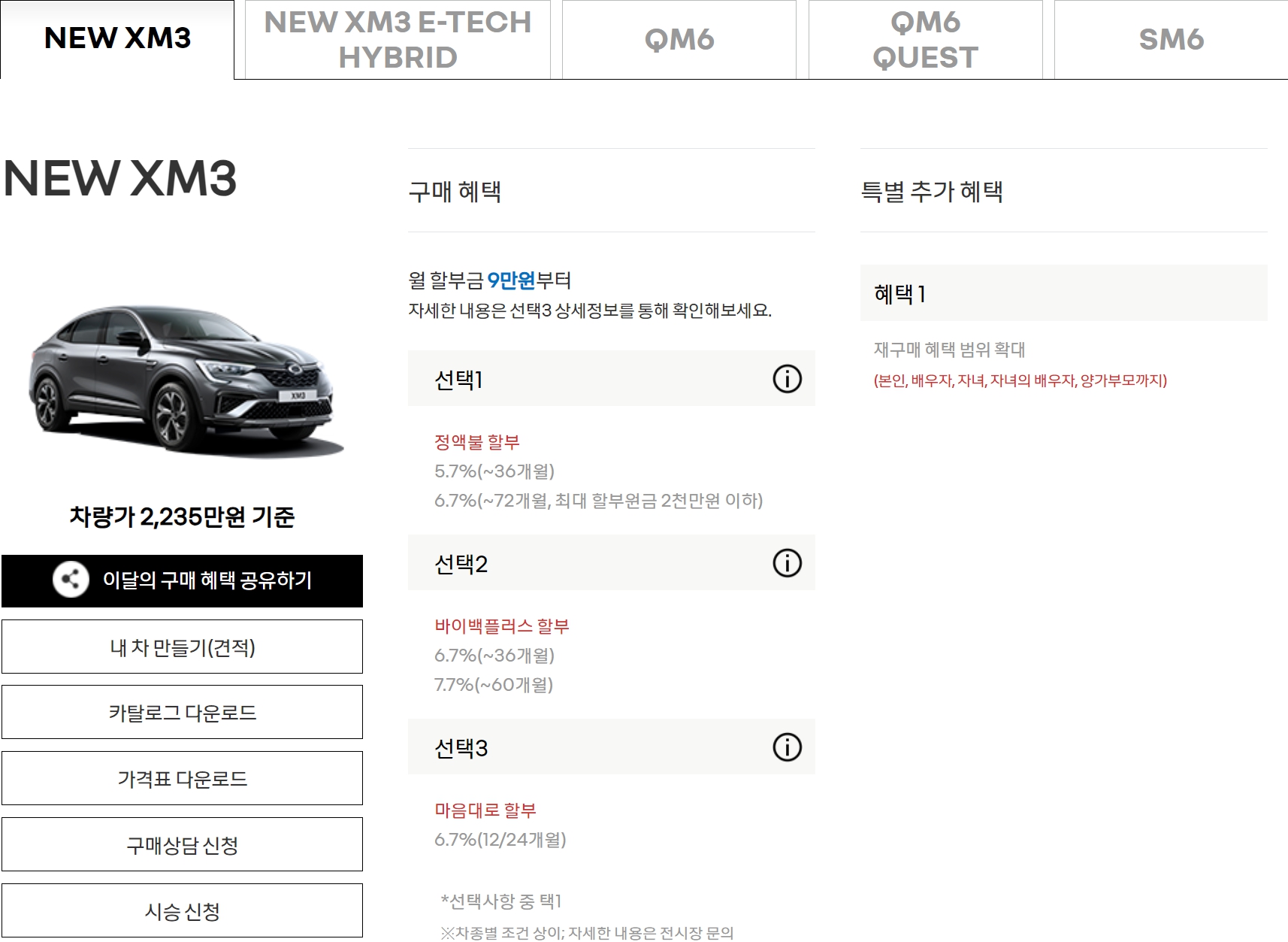This screenshot has height=942, width=1288.
Task: Open info icon for 선택1
Action: pyautogui.click(x=787, y=378)
